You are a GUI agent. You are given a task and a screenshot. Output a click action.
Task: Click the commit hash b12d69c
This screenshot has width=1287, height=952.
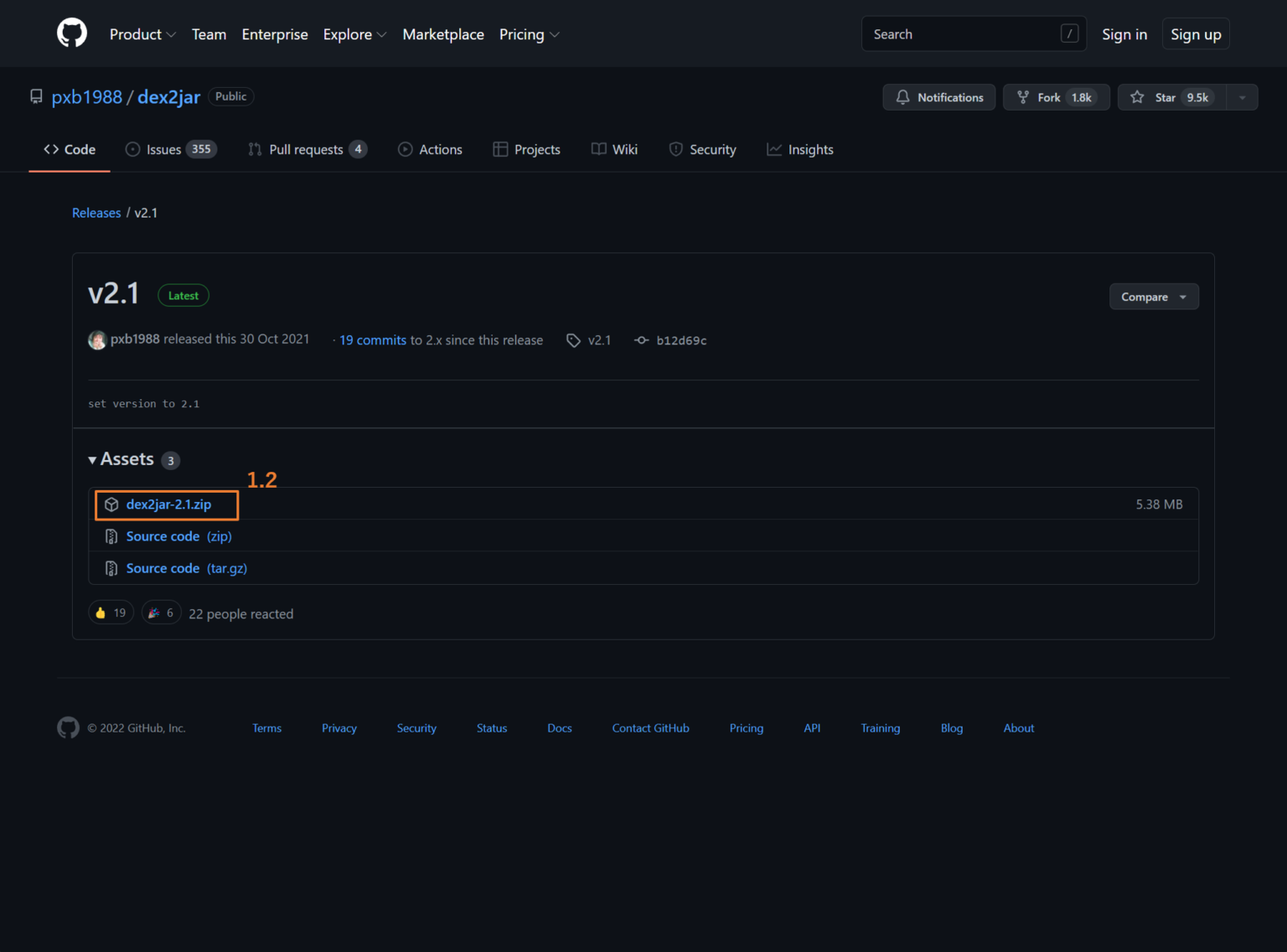(x=680, y=340)
